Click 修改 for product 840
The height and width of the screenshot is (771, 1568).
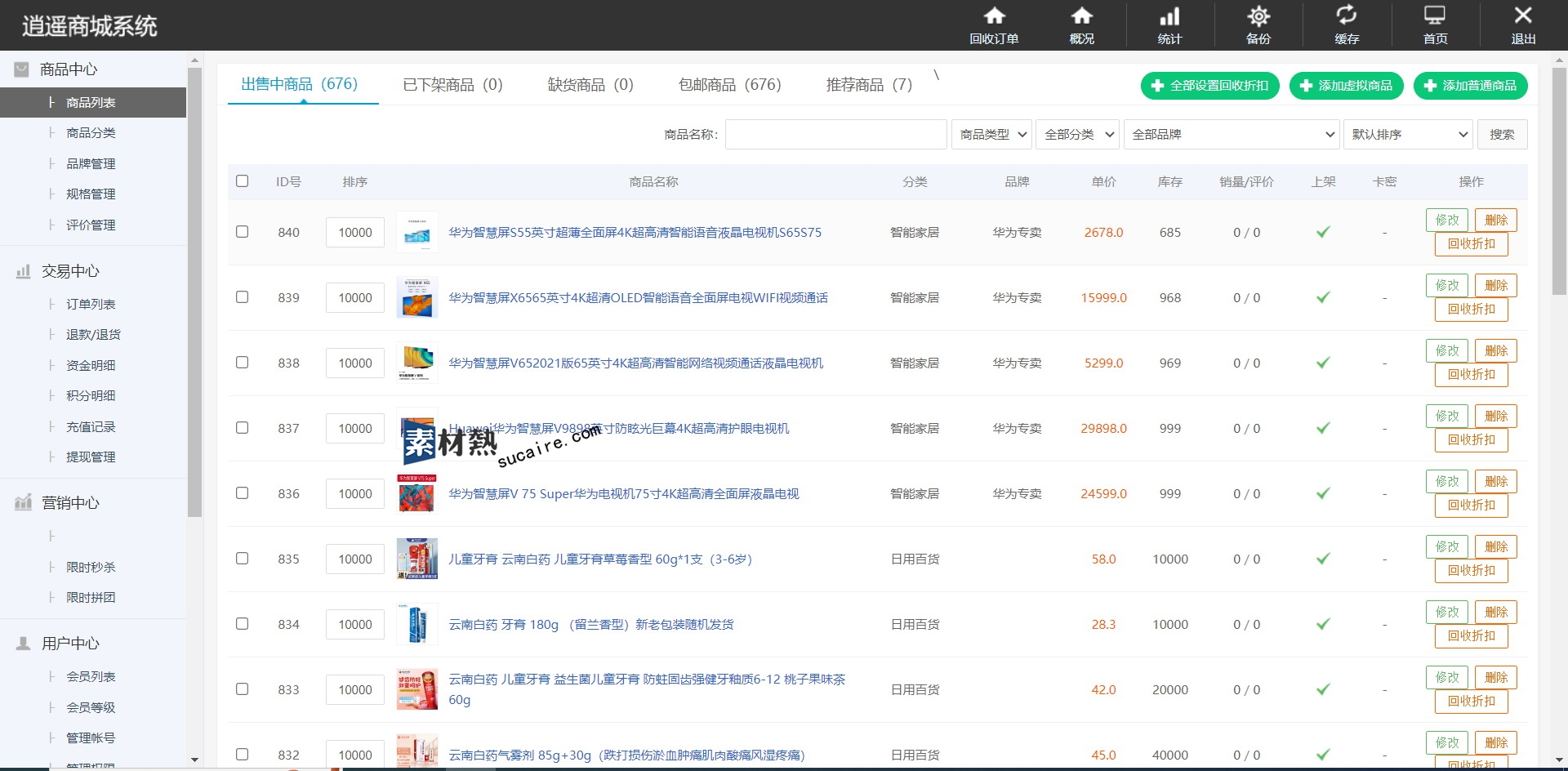point(1447,221)
